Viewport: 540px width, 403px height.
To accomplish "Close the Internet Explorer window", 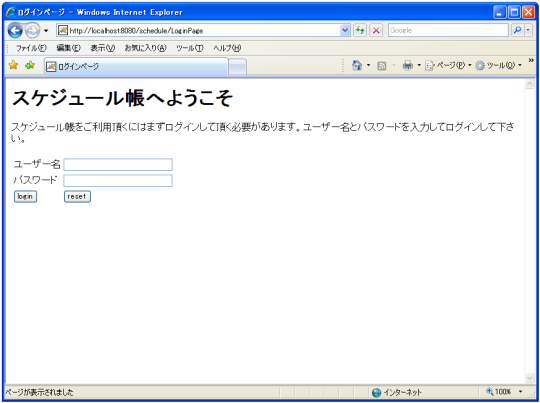I will [x=529, y=12].
